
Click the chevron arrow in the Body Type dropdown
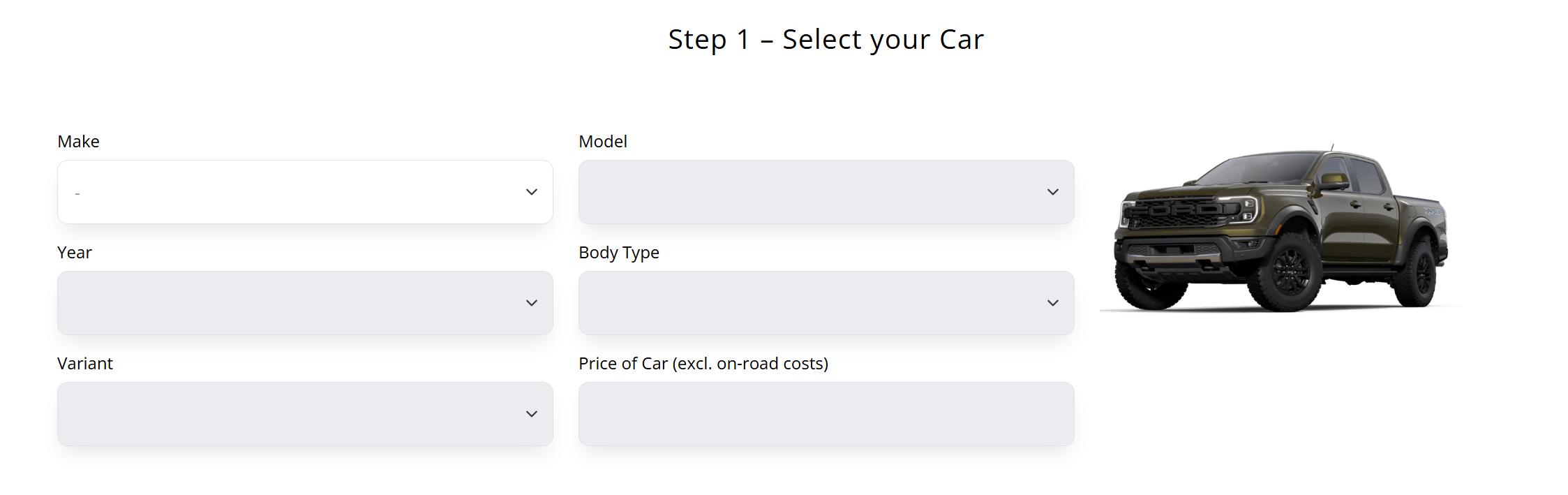1053,303
